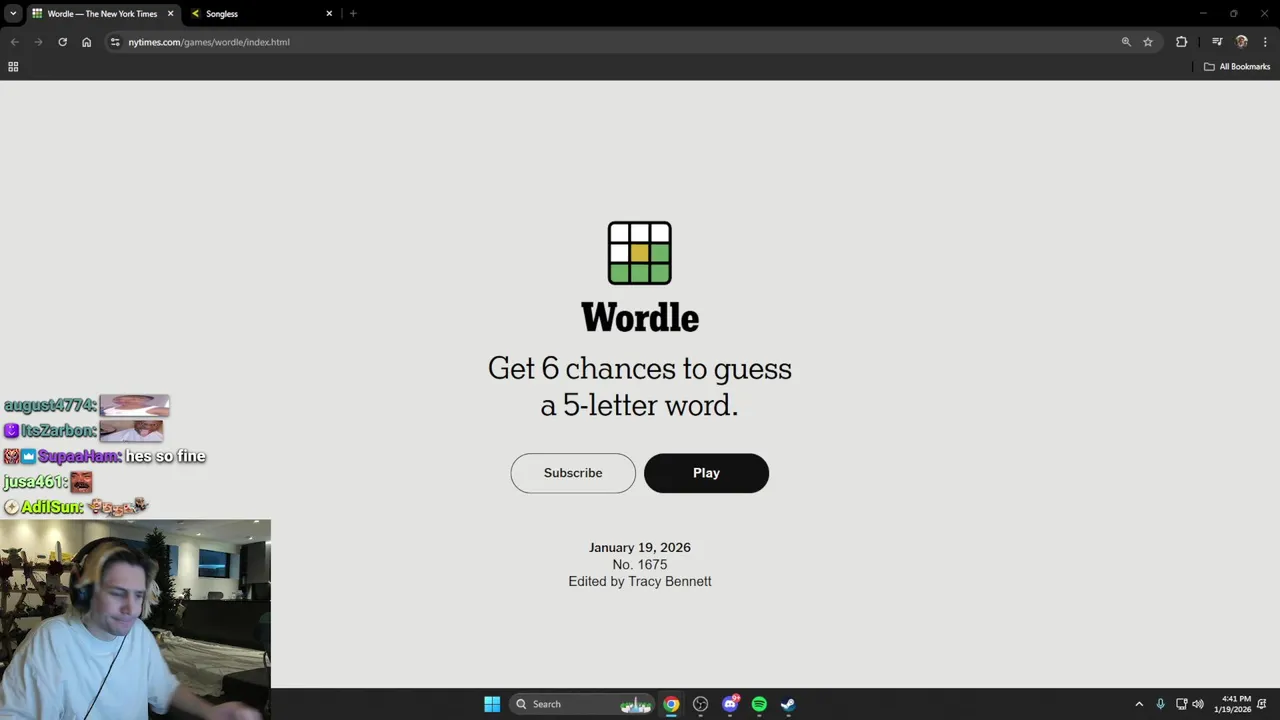Open Spotify from the taskbar

point(759,704)
